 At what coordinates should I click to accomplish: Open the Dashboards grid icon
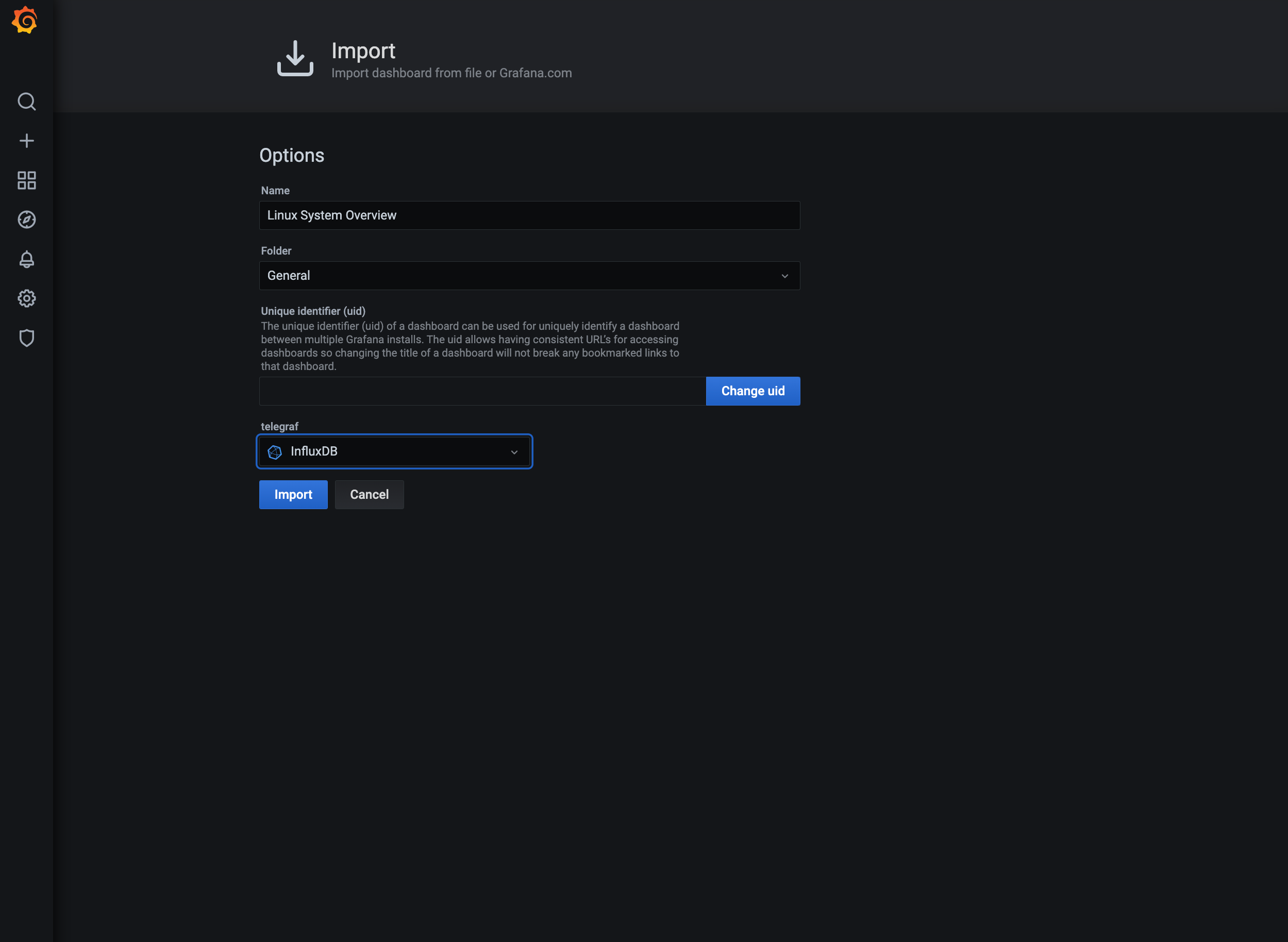coord(26,180)
